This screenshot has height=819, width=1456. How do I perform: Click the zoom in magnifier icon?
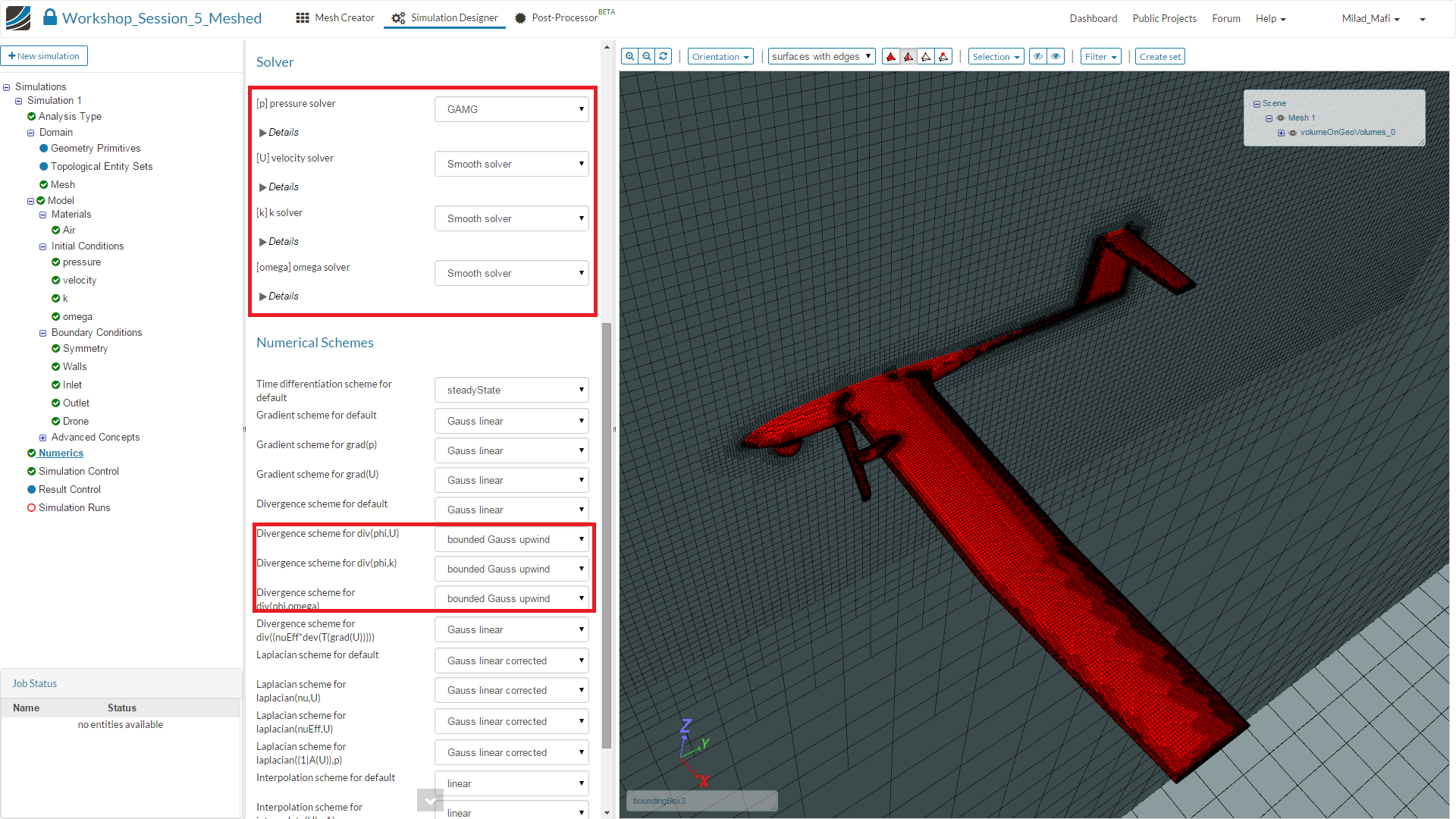[x=629, y=56]
